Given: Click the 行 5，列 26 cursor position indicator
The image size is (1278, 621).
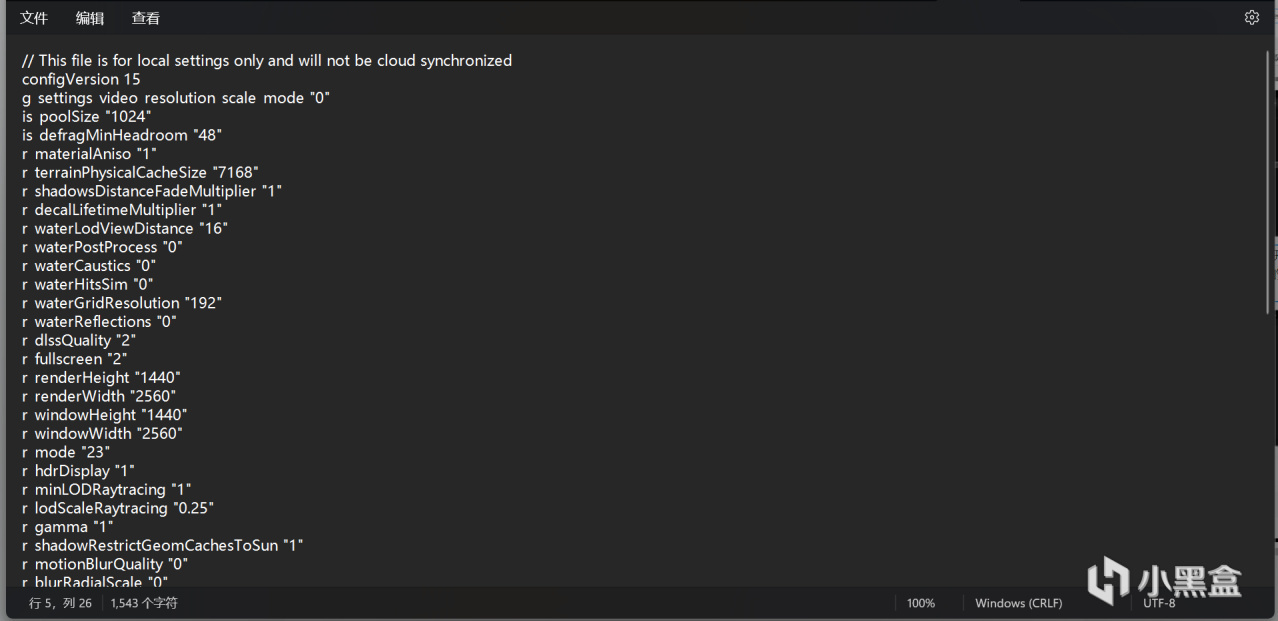Looking at the screenshot, I should coord(60,603).
